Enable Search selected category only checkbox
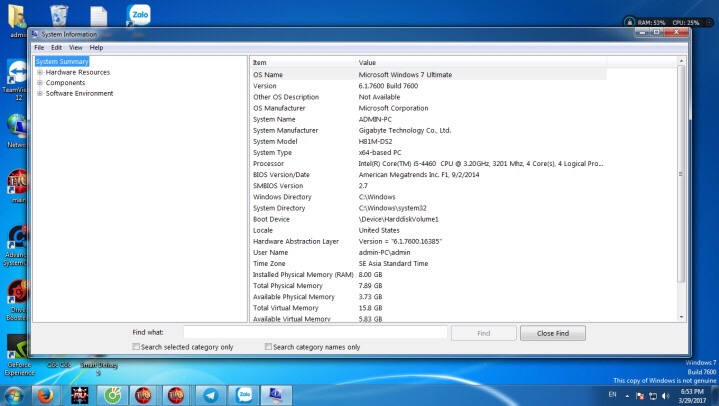The width and height of the screenshot is (719, 406). pyautogui.click(x=136, y=347)
